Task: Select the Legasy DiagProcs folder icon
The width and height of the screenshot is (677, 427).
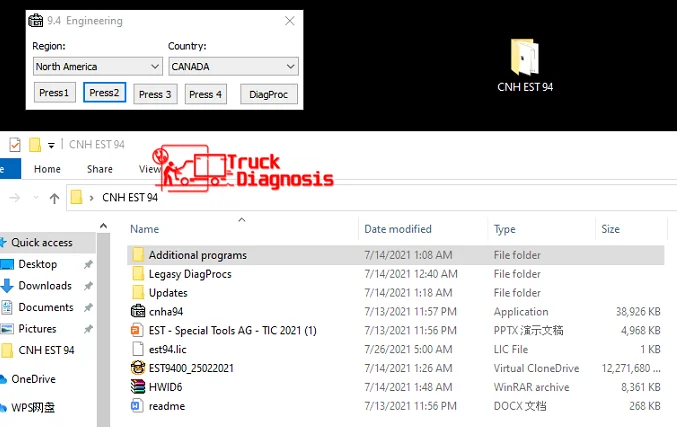Action: [x=138, y=274]
